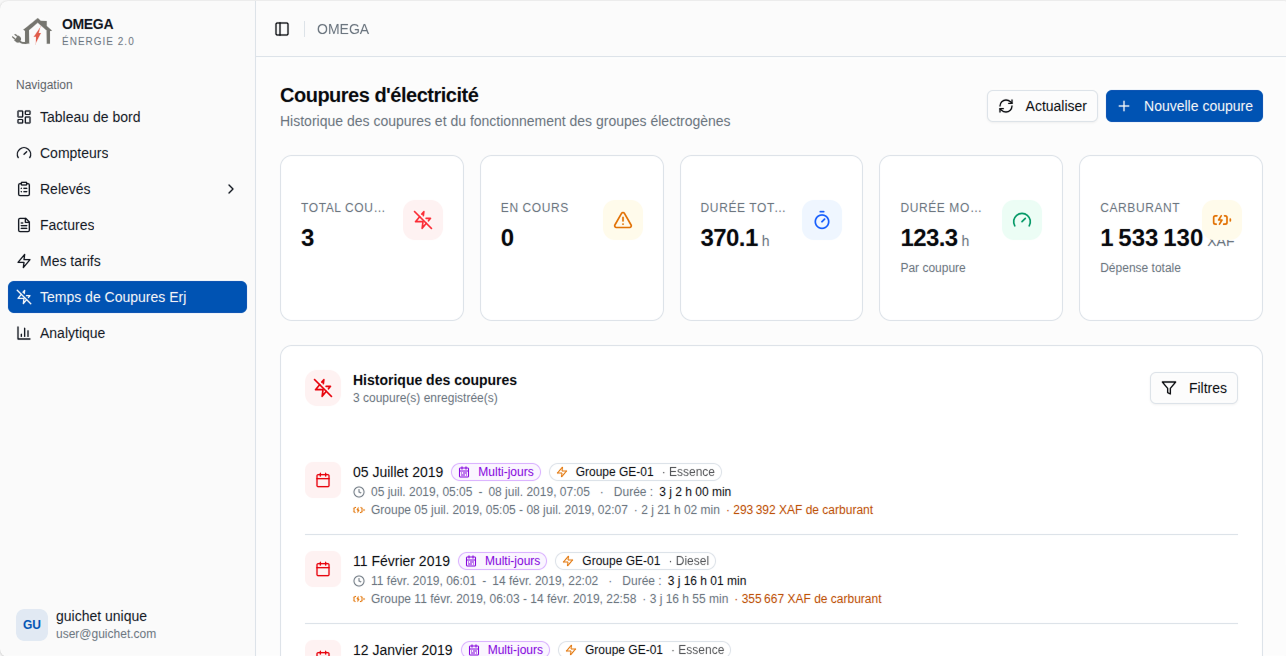Toggle the sidebar panel icon
The width and height of the screenshot is (1286, 656).
click(x=282, y=29)
